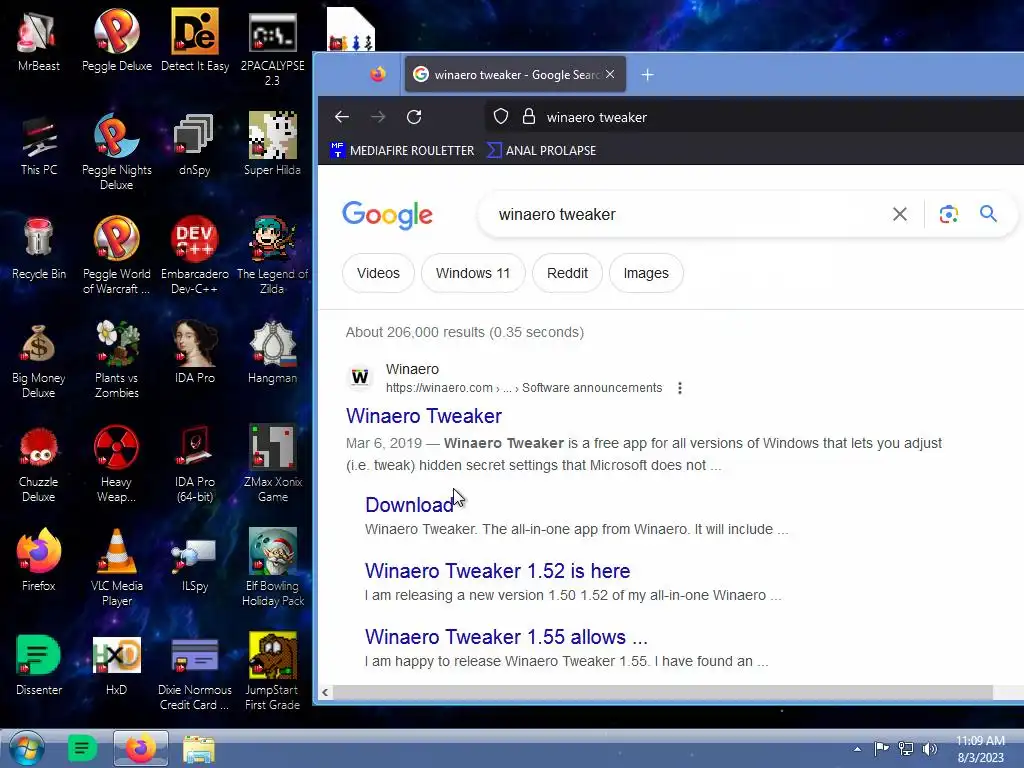Viewport: 1024px width, 768px height.
Task: Click the Firefox address bar
Action: [754, 117]
